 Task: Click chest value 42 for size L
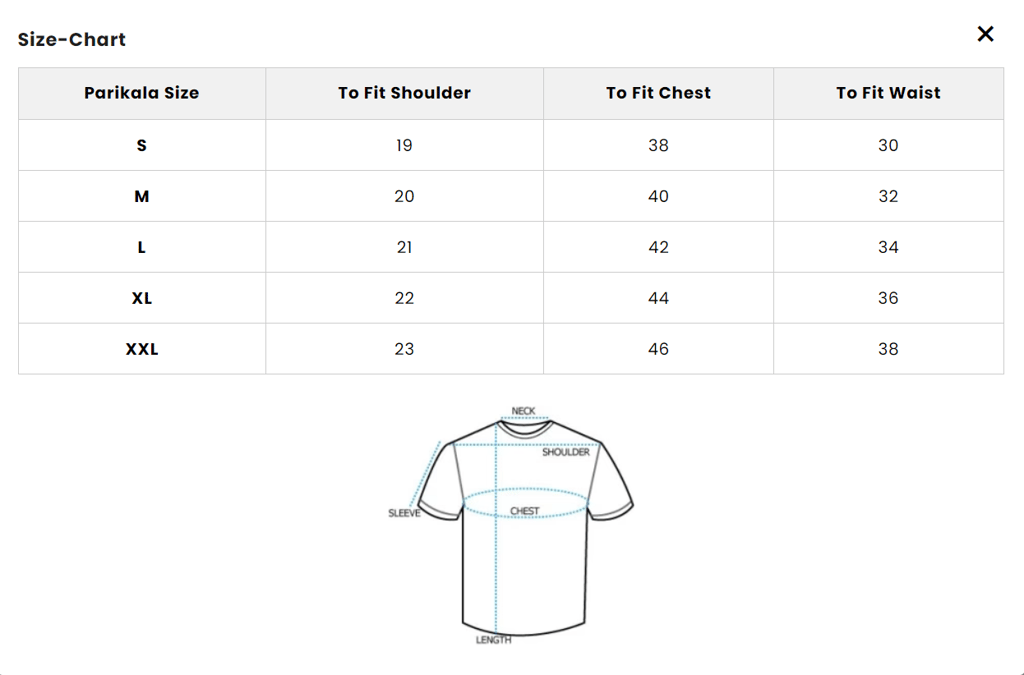[x=658, y=247]
